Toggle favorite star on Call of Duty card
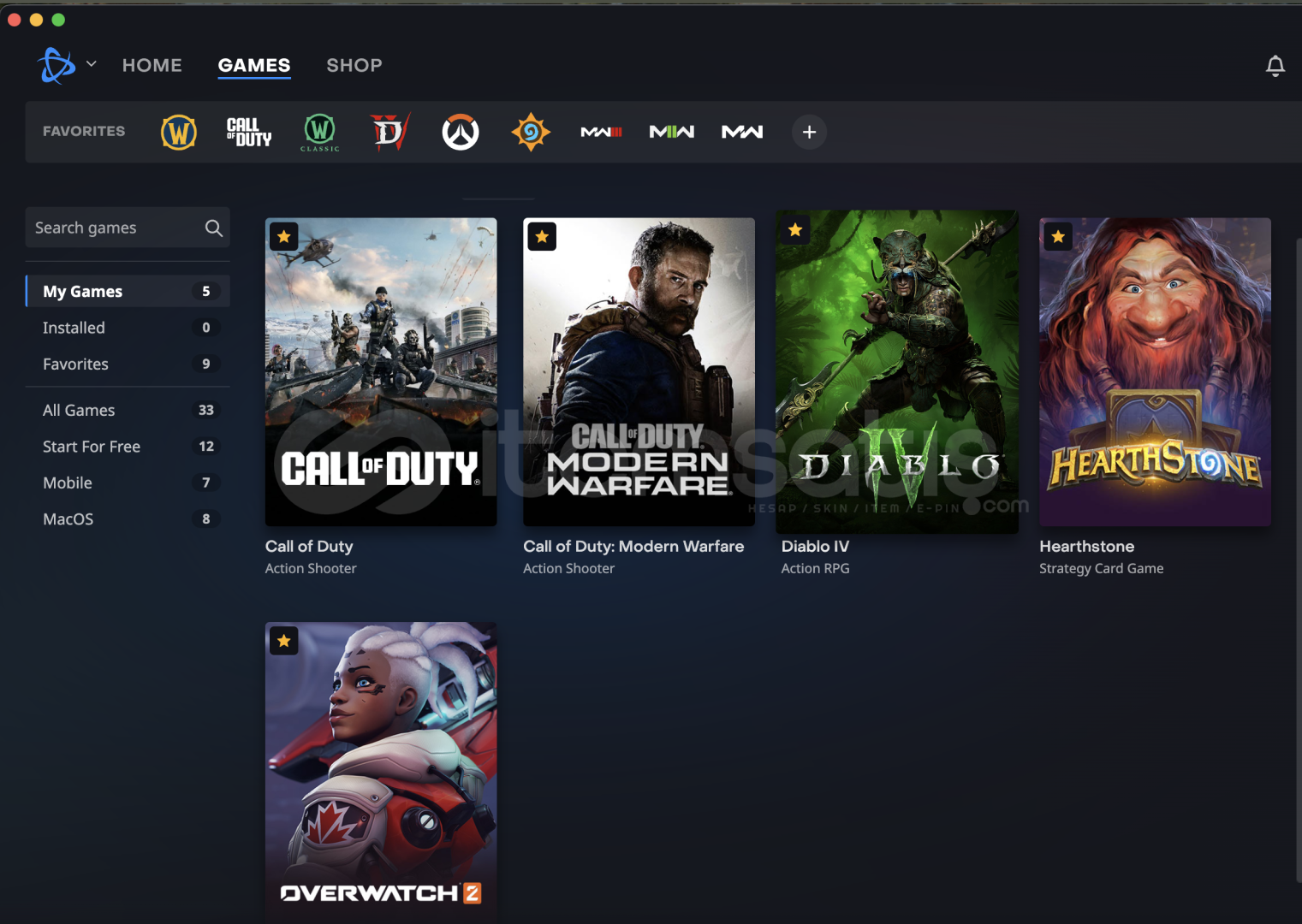Image resolution: width=1302 pixels, height=924 pixels. tap(284, 237)
